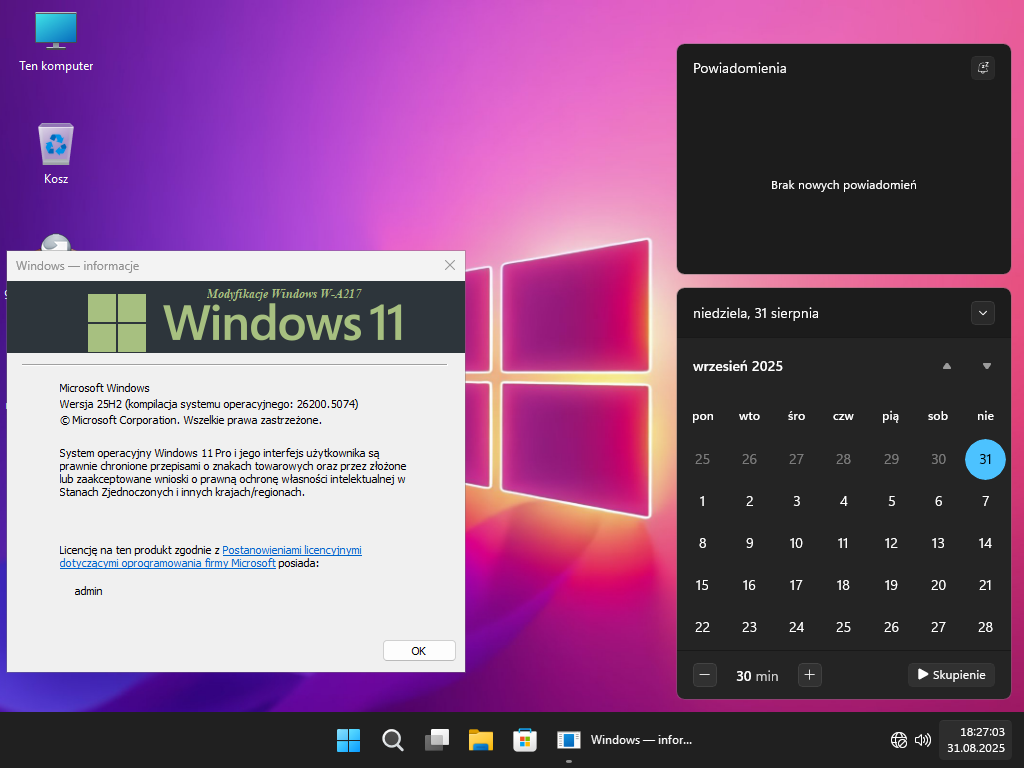Open Microsoft Store taskbar icon
This screenshot has width=1024, height=768.
coord(525,740)
